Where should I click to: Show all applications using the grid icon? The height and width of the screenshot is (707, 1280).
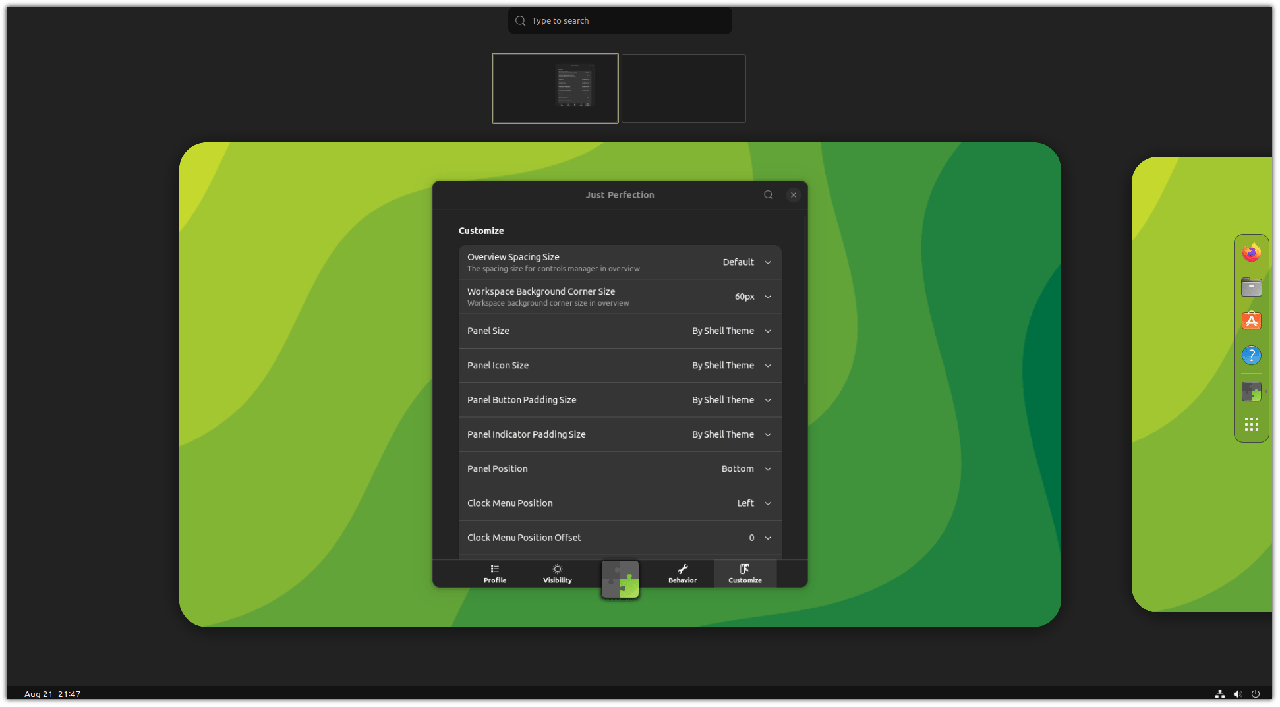pyautogui.click(x=1251, y=425)
